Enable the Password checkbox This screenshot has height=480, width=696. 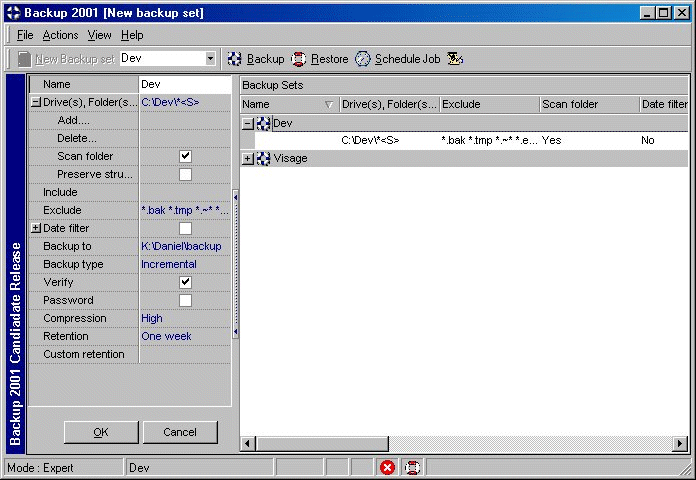click(185, 300)
